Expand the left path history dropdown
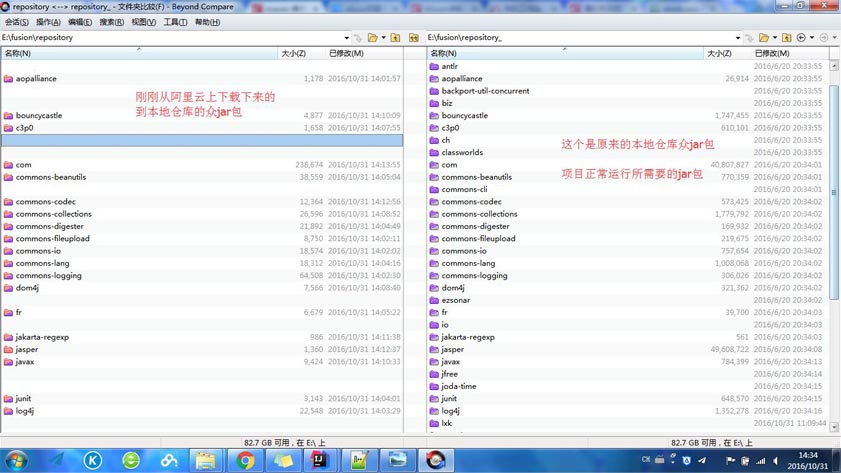The image size is (841, 473). (x=346, y=38)
